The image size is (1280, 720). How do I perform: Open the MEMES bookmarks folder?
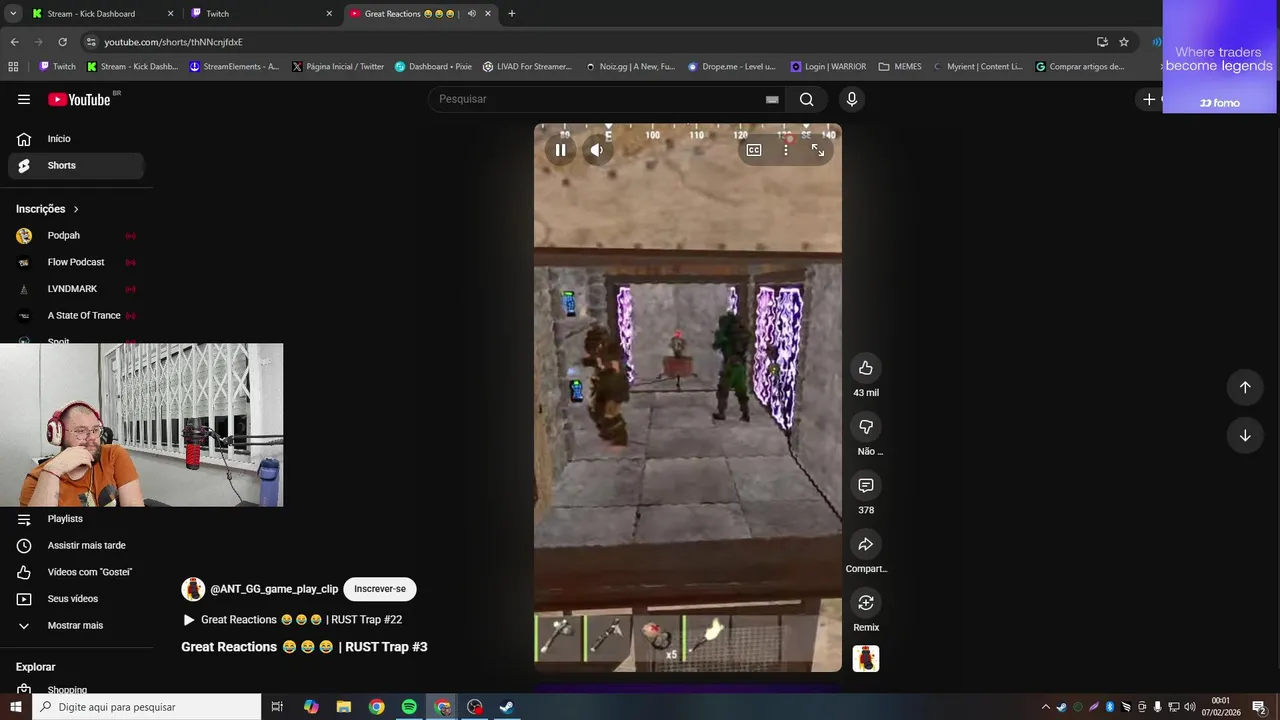(x=900, y=67)
